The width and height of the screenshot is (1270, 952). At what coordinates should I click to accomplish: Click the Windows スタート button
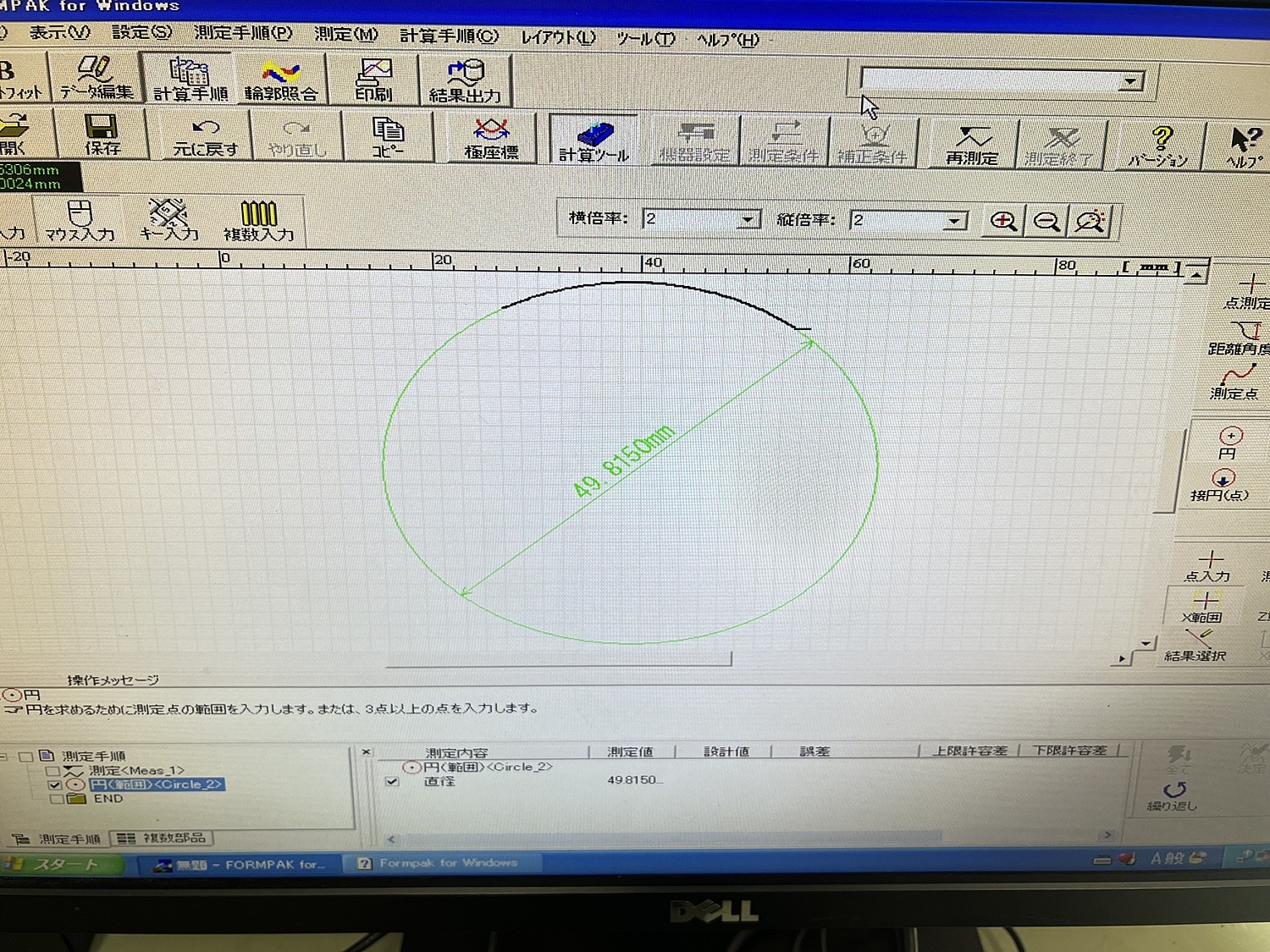pyautogui.click(x=63, y=864)
